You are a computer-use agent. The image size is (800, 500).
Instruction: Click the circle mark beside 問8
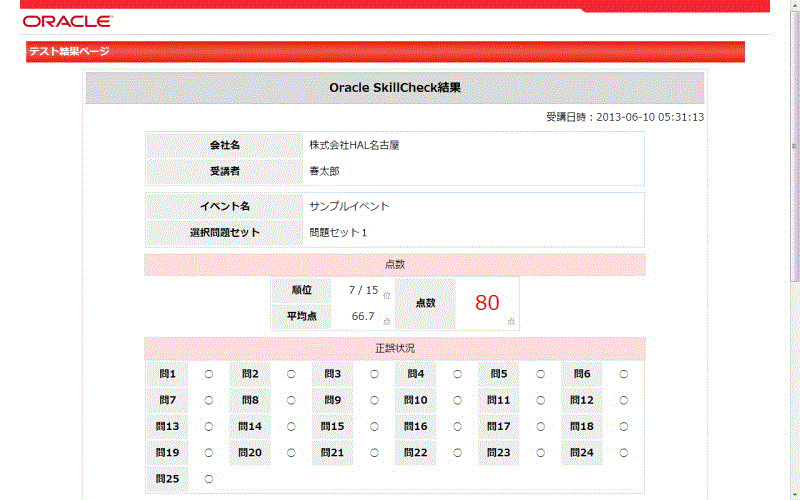coord(291,401)
